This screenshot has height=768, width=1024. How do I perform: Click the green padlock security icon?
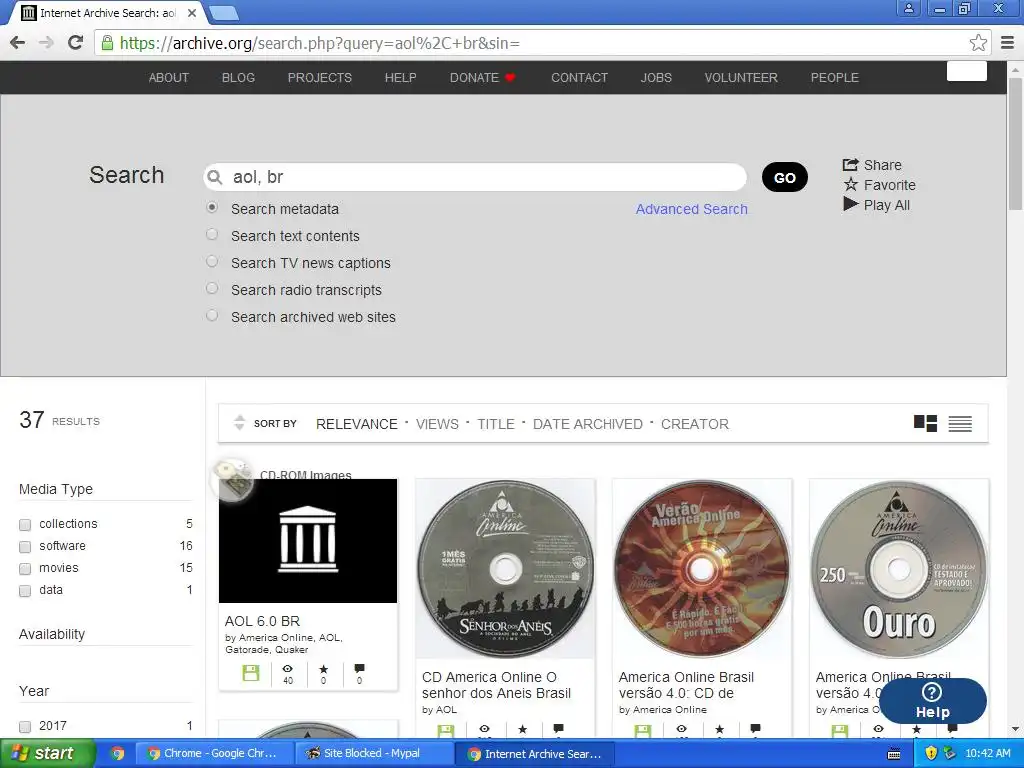107,43
